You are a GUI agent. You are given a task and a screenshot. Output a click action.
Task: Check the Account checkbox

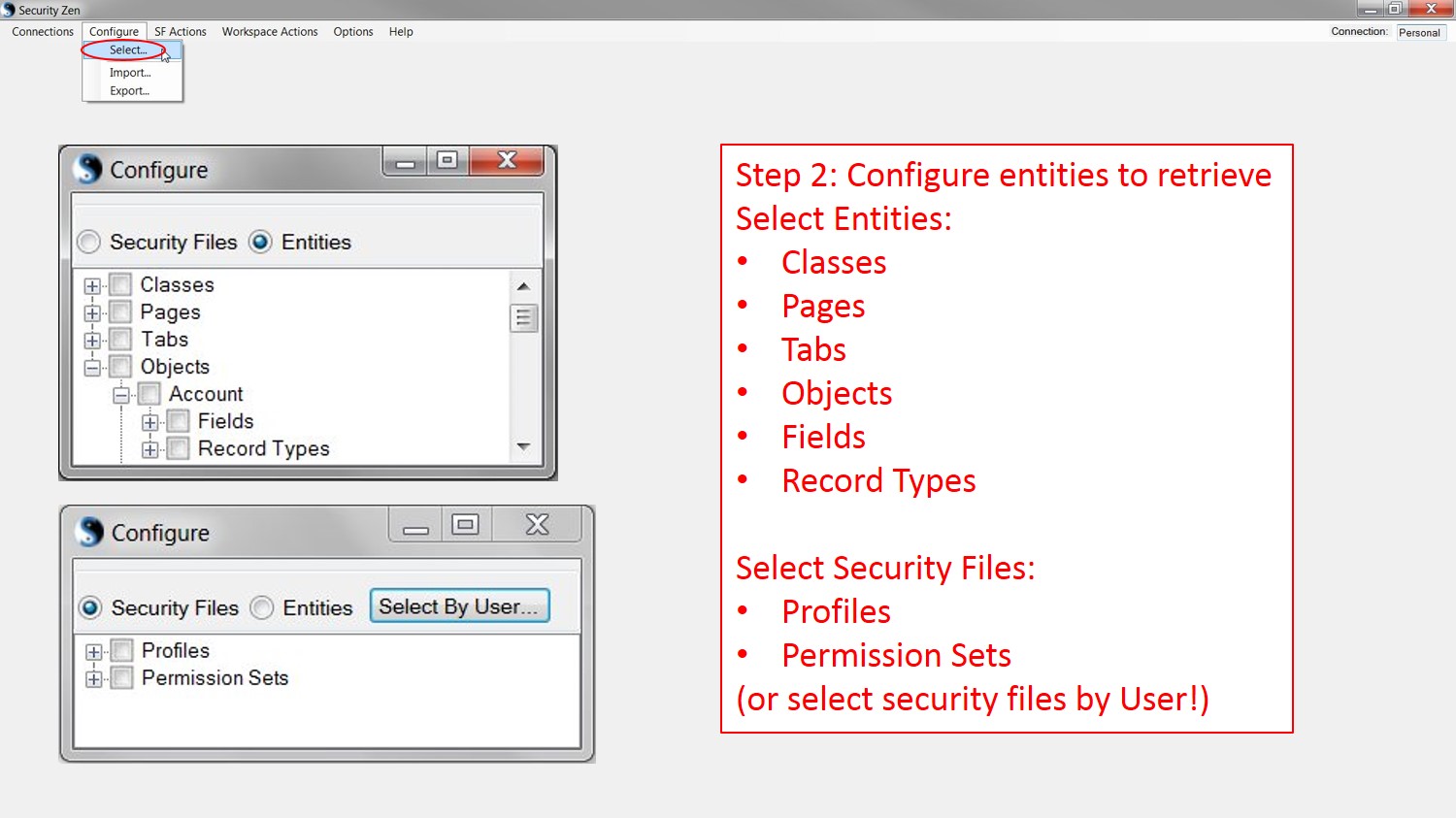point(149,394)
